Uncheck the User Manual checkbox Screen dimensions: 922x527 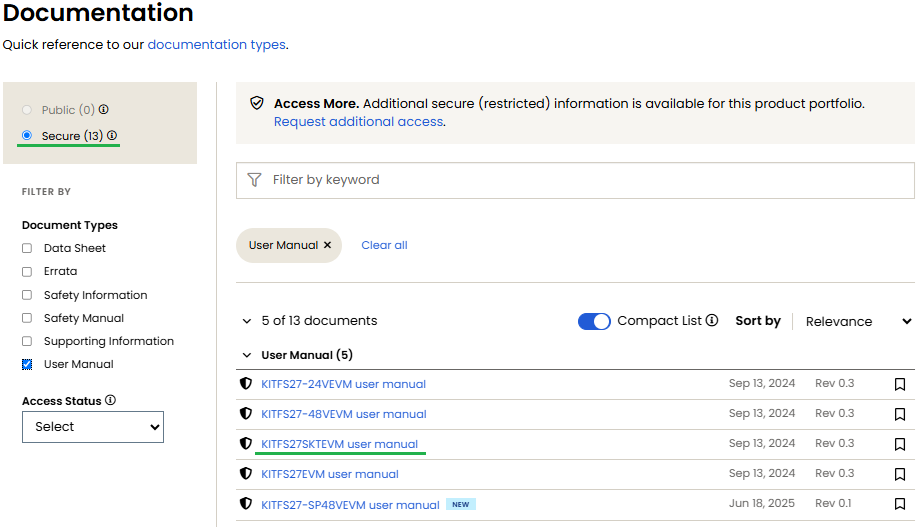pos(27,365)
